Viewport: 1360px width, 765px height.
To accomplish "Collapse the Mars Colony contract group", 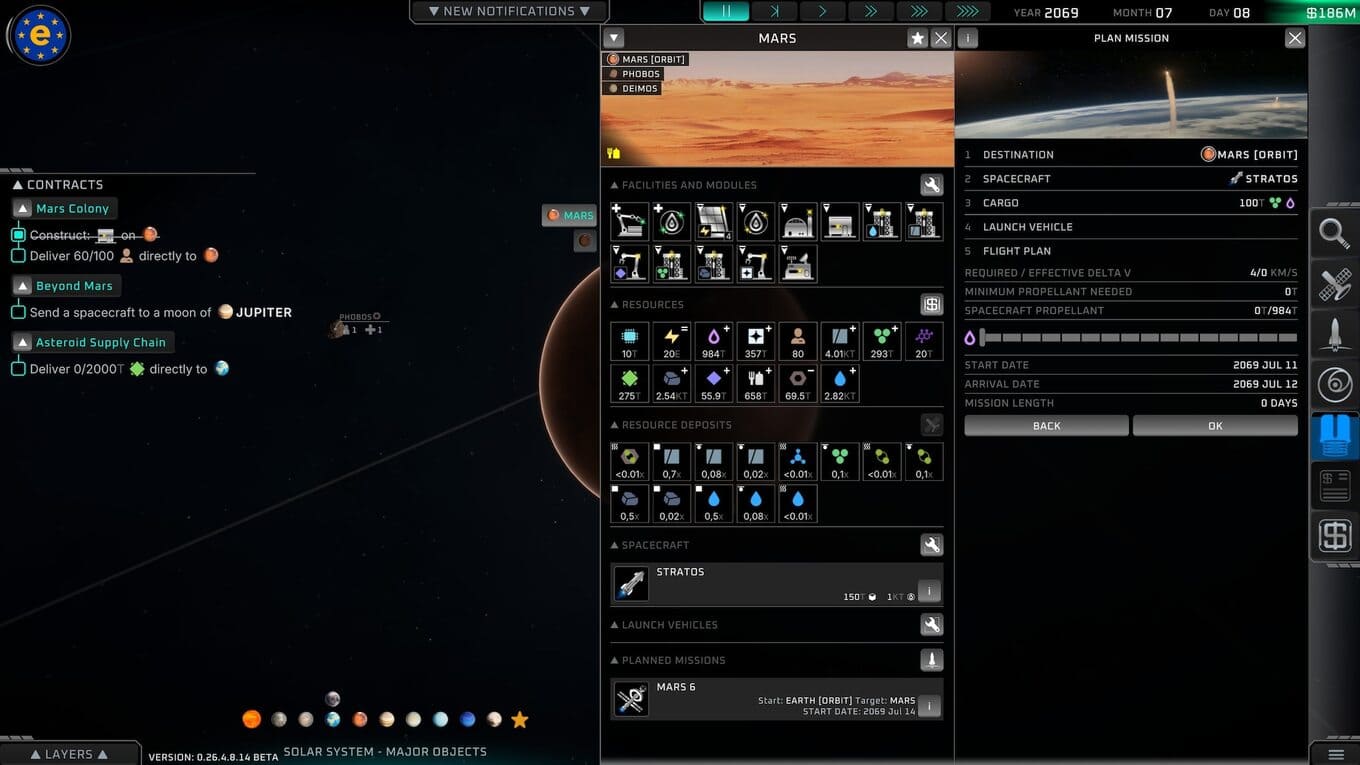I will coord(22,209).
